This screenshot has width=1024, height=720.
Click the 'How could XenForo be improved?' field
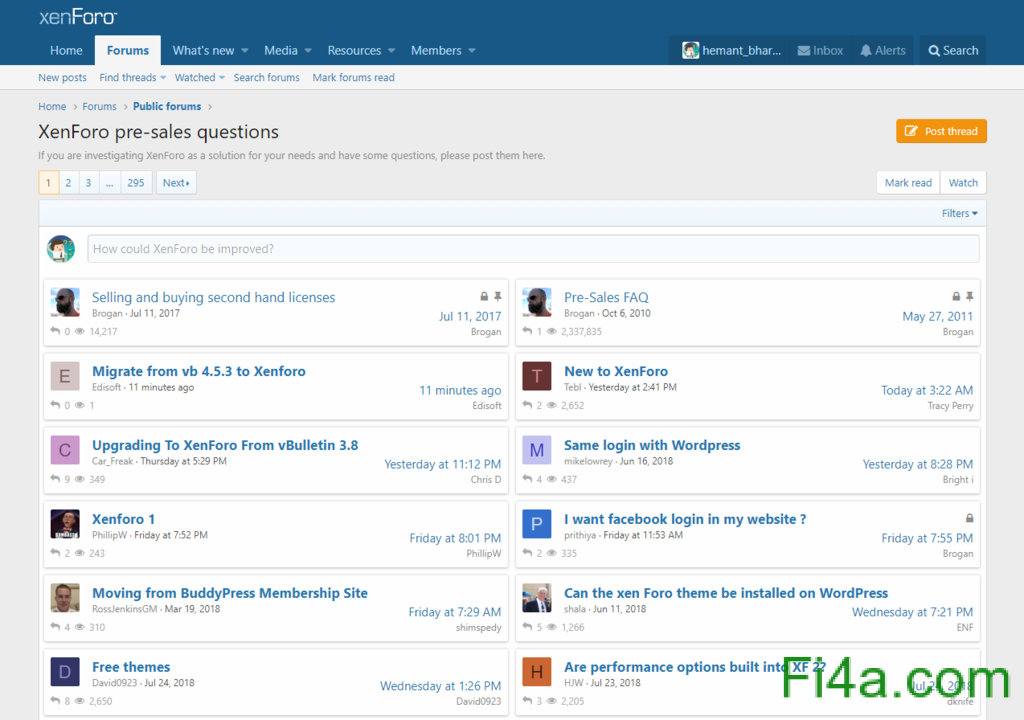pyautogui.click(x=532, y=249)
